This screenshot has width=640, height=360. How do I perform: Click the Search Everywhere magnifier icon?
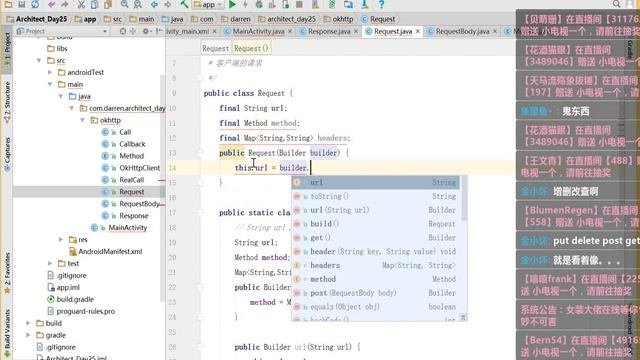(616, 4)
